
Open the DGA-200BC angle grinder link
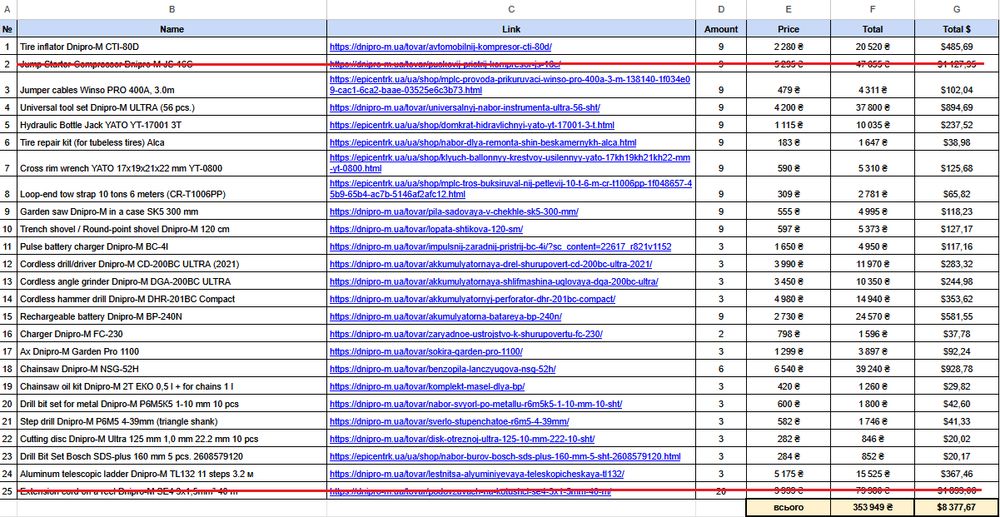494,281
